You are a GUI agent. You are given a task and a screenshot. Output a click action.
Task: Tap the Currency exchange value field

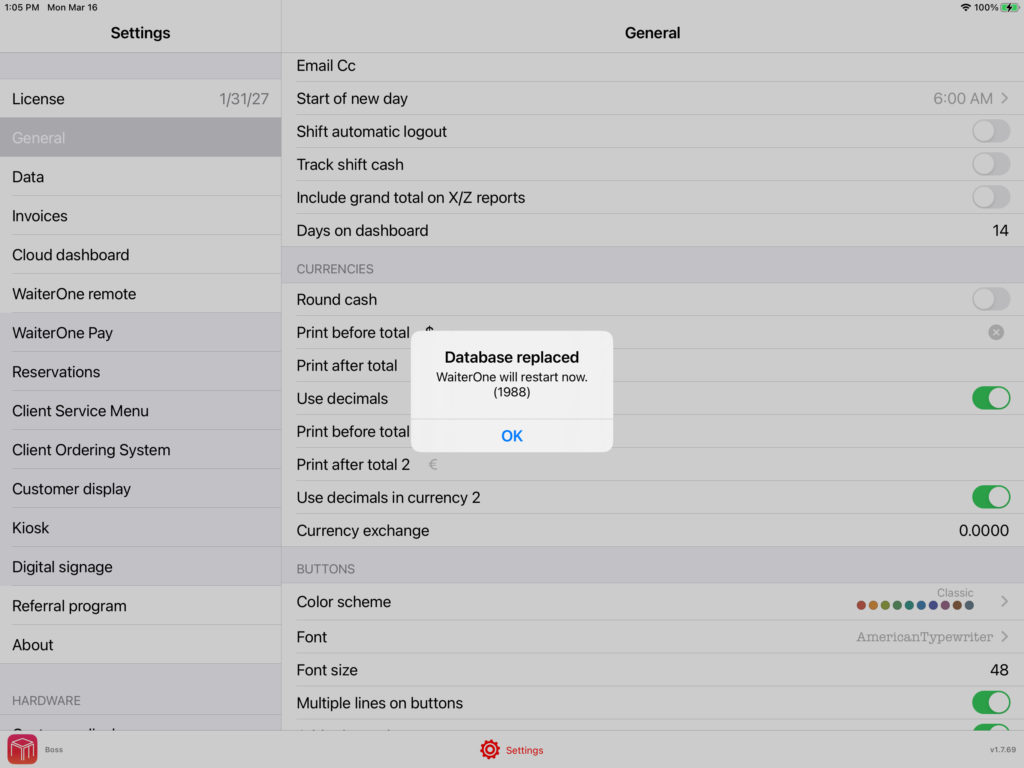pos(983,531)
